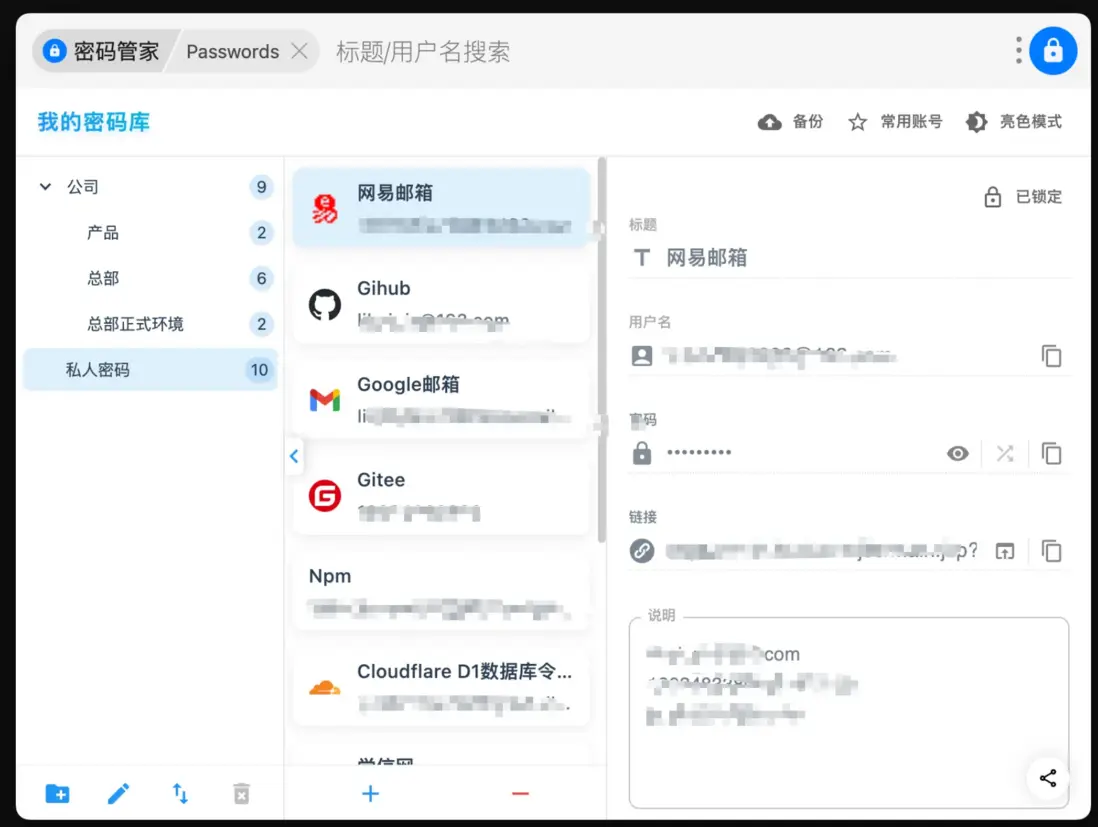Click the add folder icon

click(57, 793)
